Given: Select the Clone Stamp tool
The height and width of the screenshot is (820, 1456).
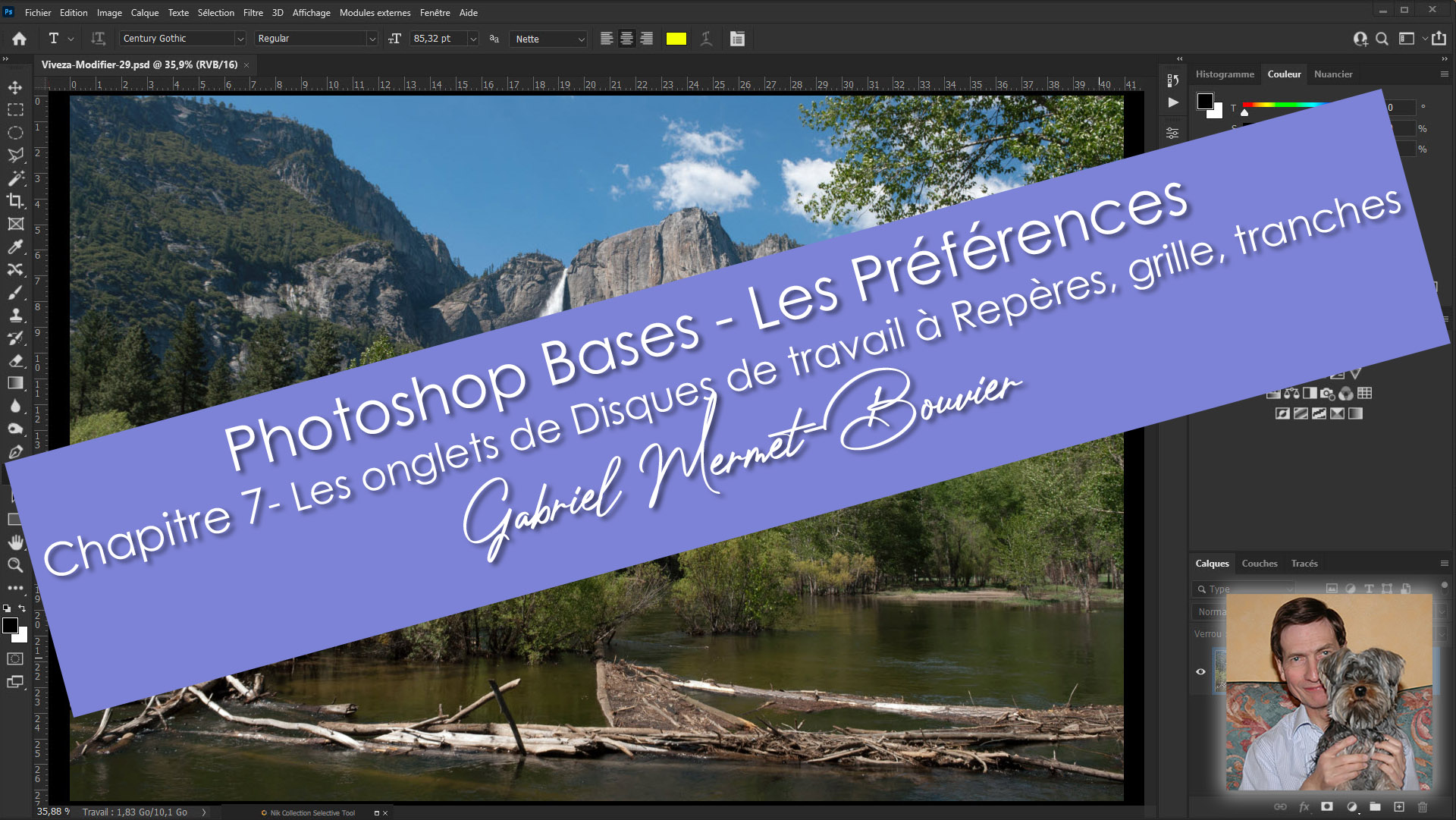Looking at the screenshot, I should click(x=15, y=315).
